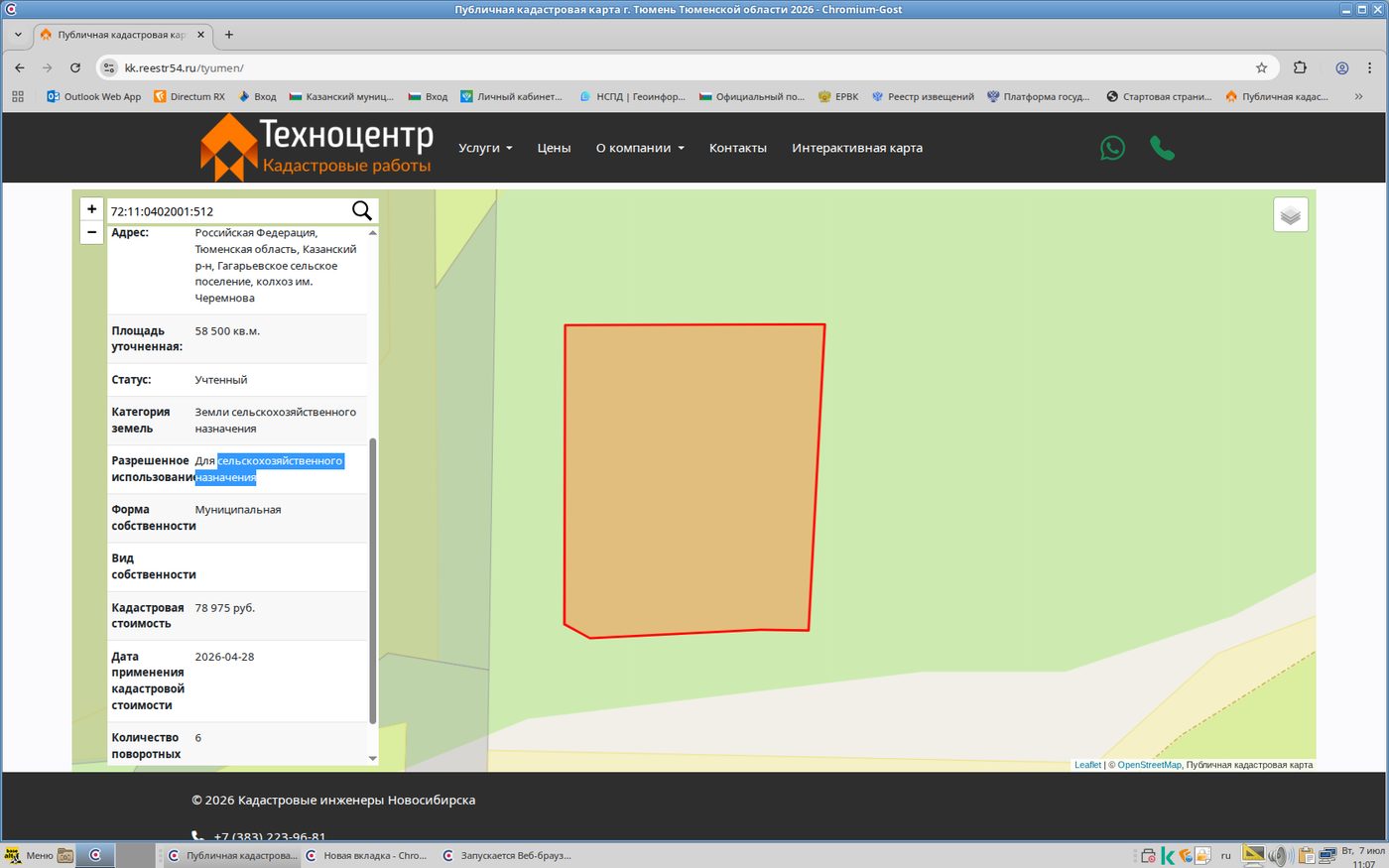This screenshot has width=1389, height=868.
Task: Expand the Услуги dropdown menu
Action: click(485, 148)
